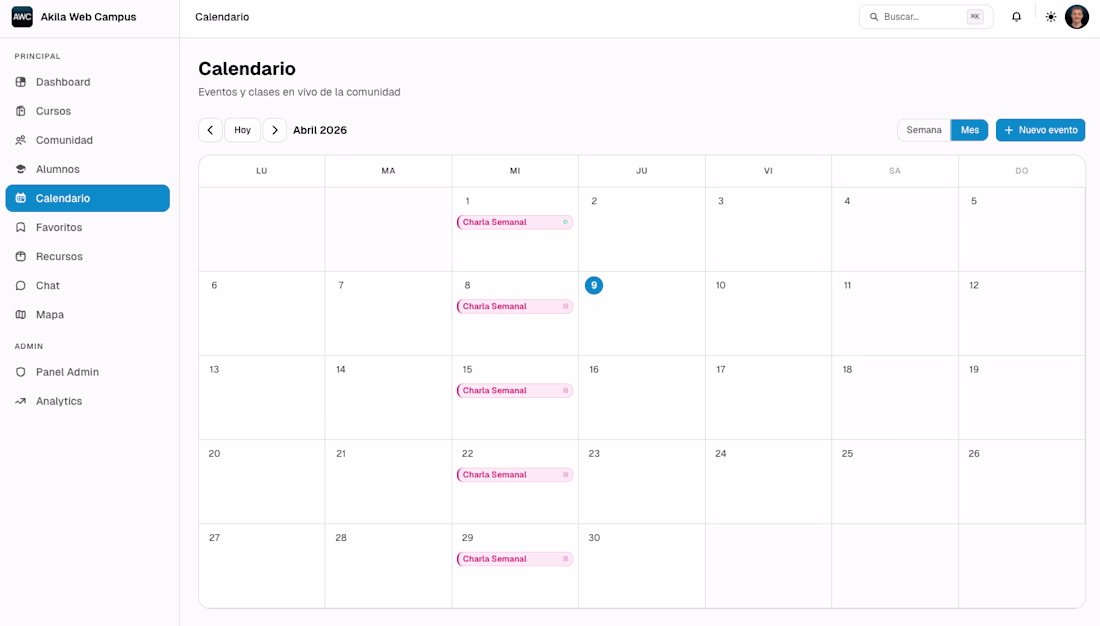Click the AWC logo icon
Viewport: 1100px width, 626px height.
pos(22,17)
